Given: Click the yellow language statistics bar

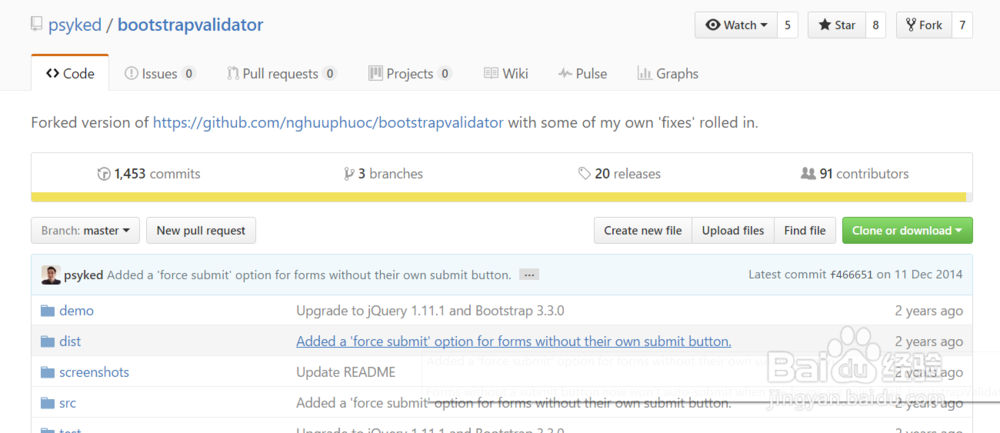Looking at the screenshot, I should tap(501, 197).
